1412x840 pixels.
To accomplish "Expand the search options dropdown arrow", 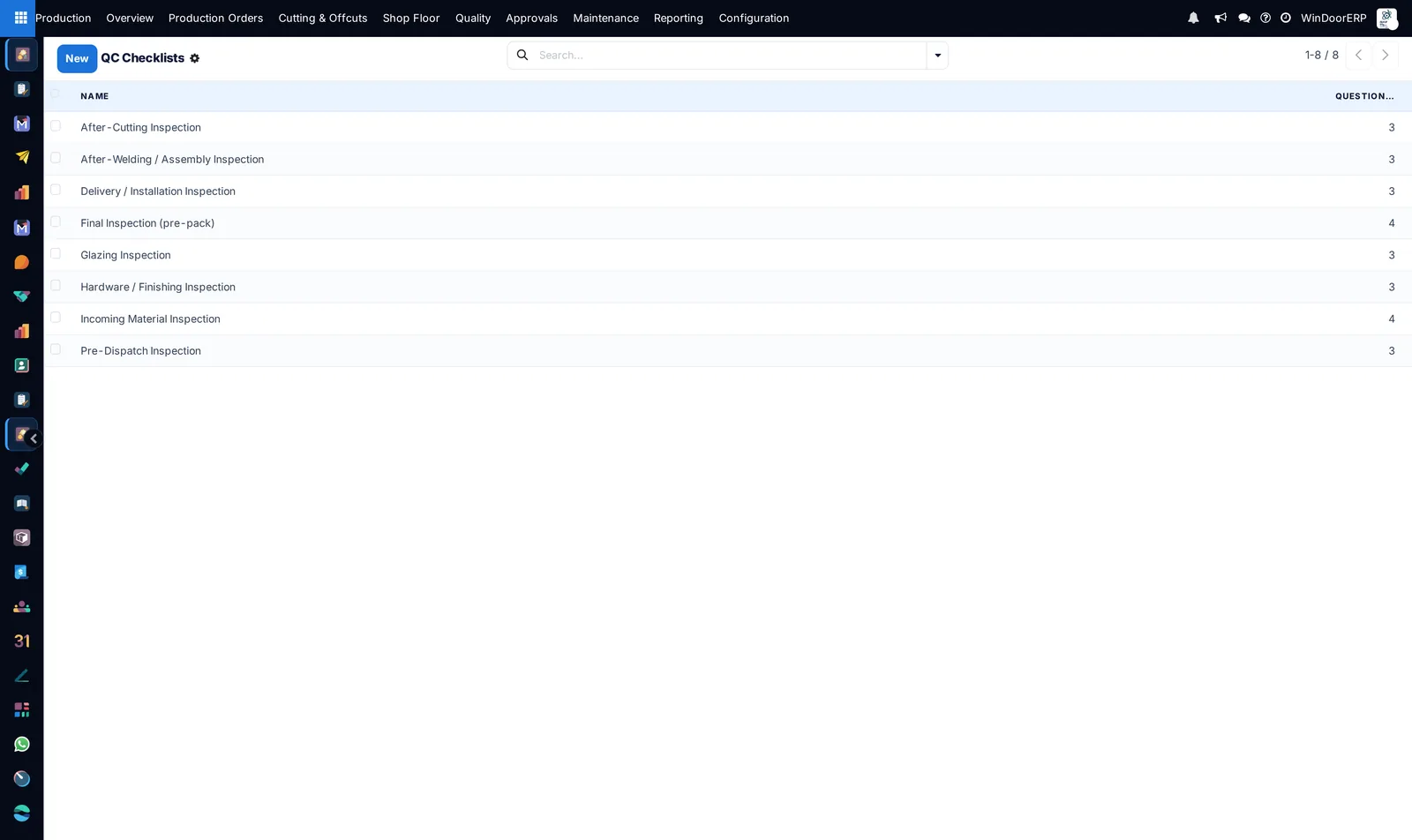I will 937,56.
